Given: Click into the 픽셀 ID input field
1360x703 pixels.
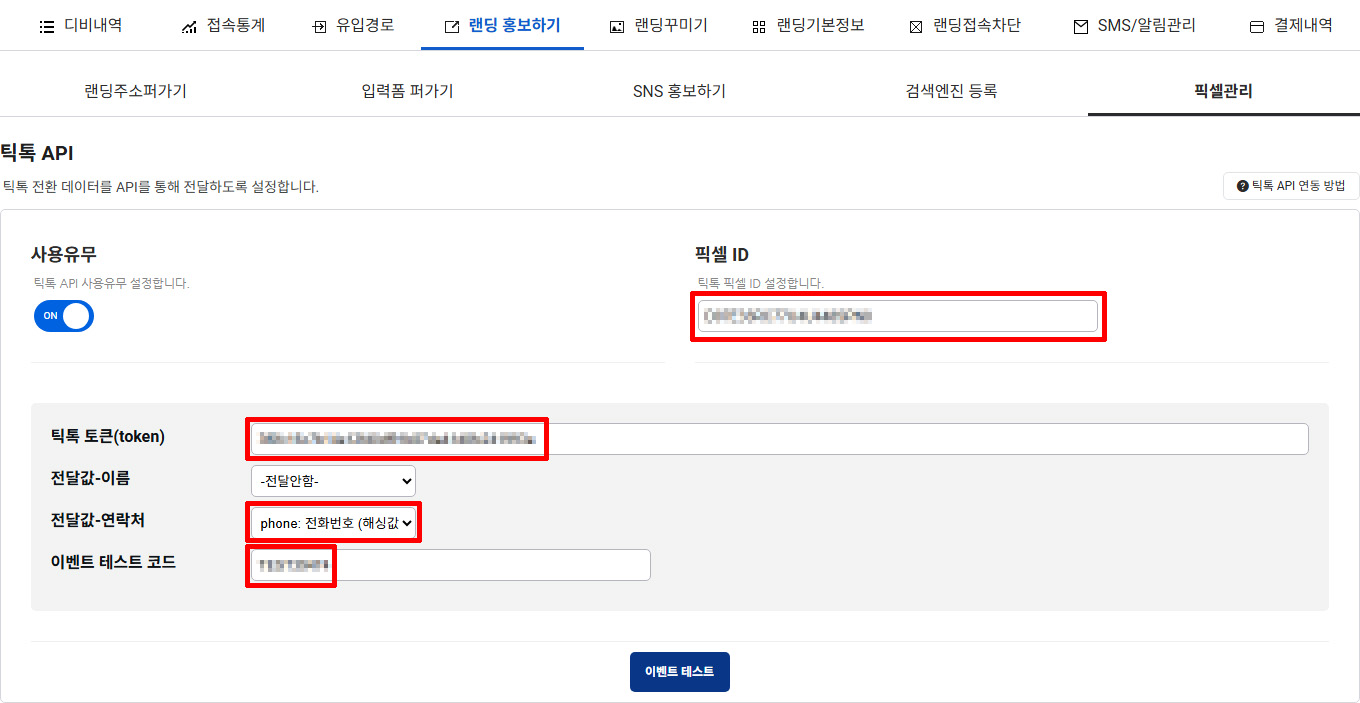Looking at the screenshot, I should [897, 316].
